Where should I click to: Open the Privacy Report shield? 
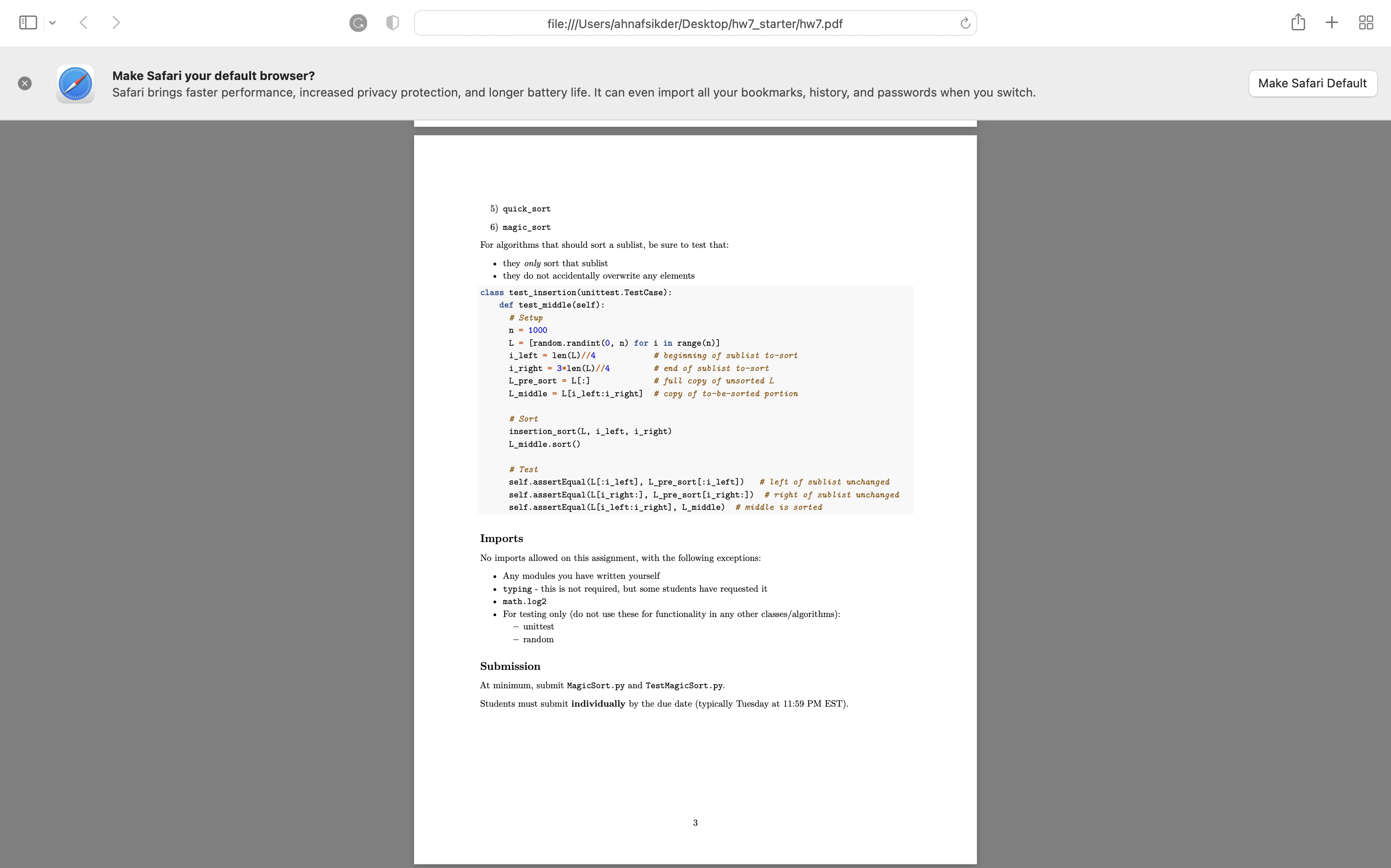click(x=392, y=23)
